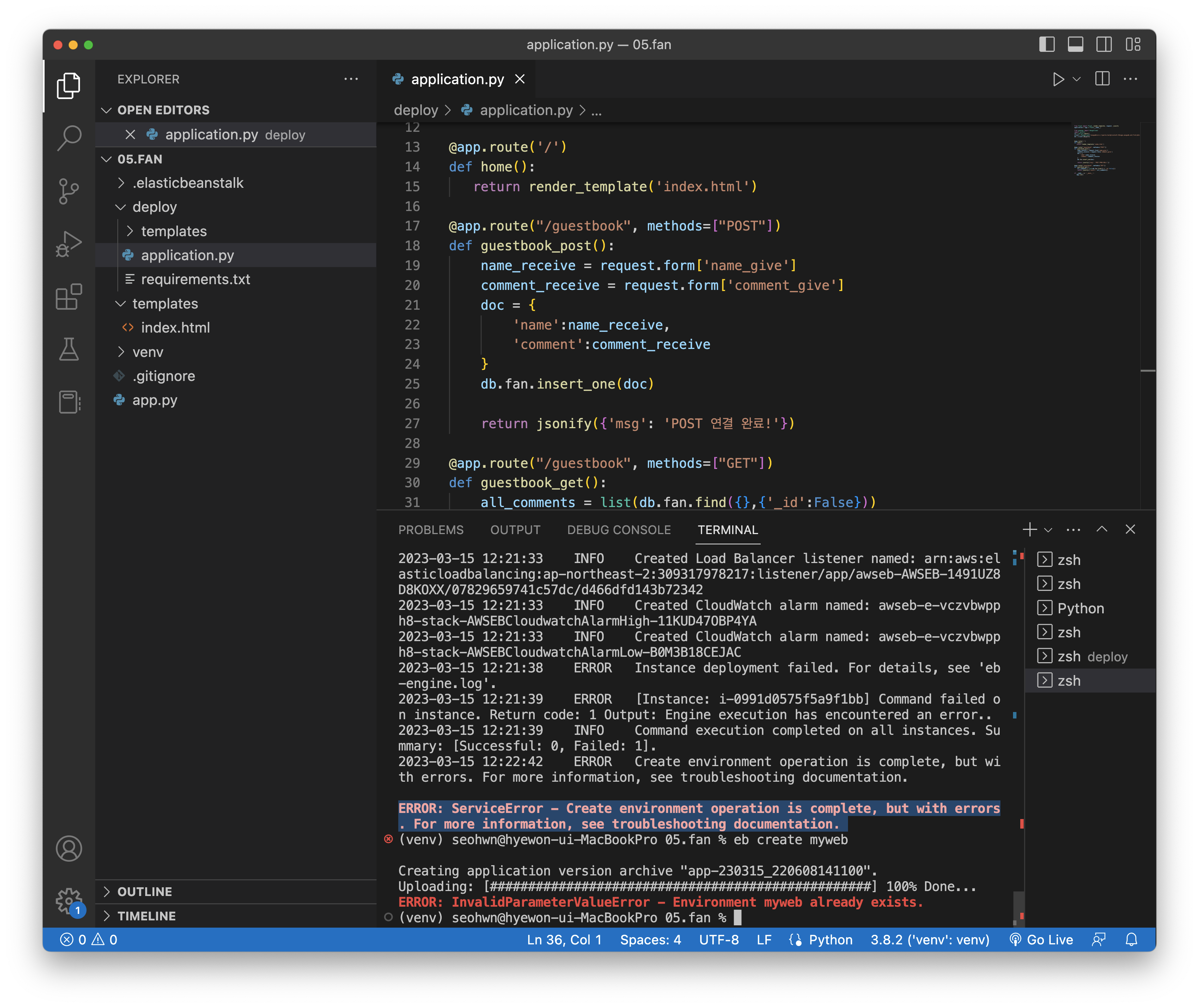Open terminal panel more actions ellipsis

point(1073,530)
